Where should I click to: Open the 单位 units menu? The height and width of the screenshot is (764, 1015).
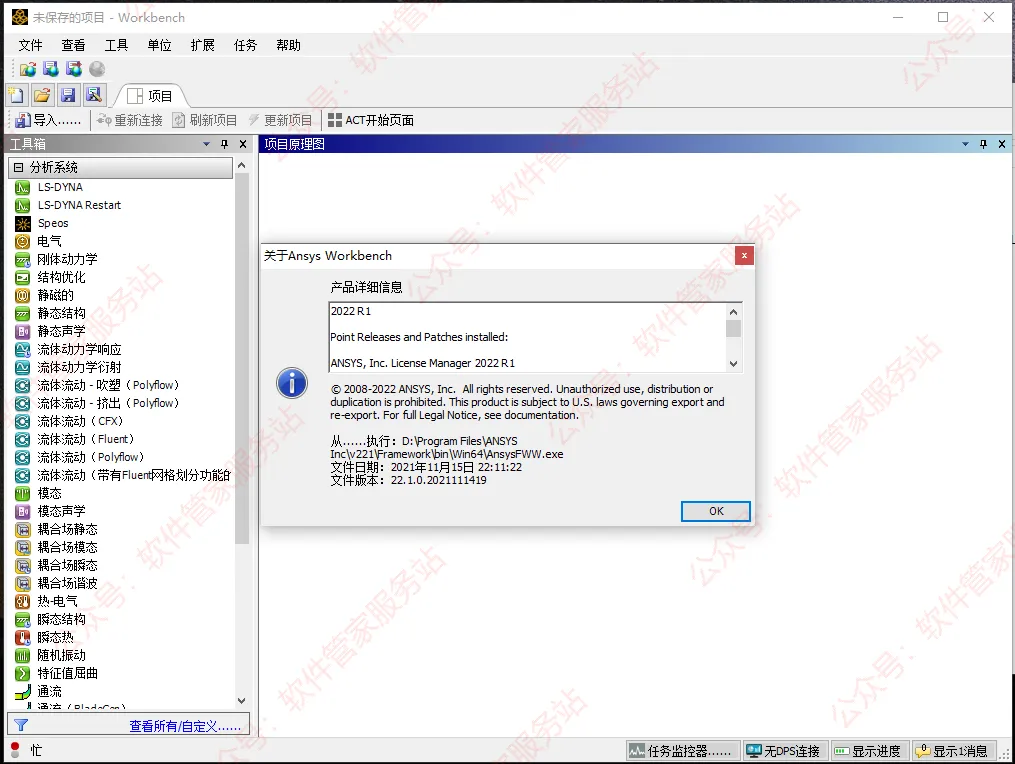click(159, 45)
